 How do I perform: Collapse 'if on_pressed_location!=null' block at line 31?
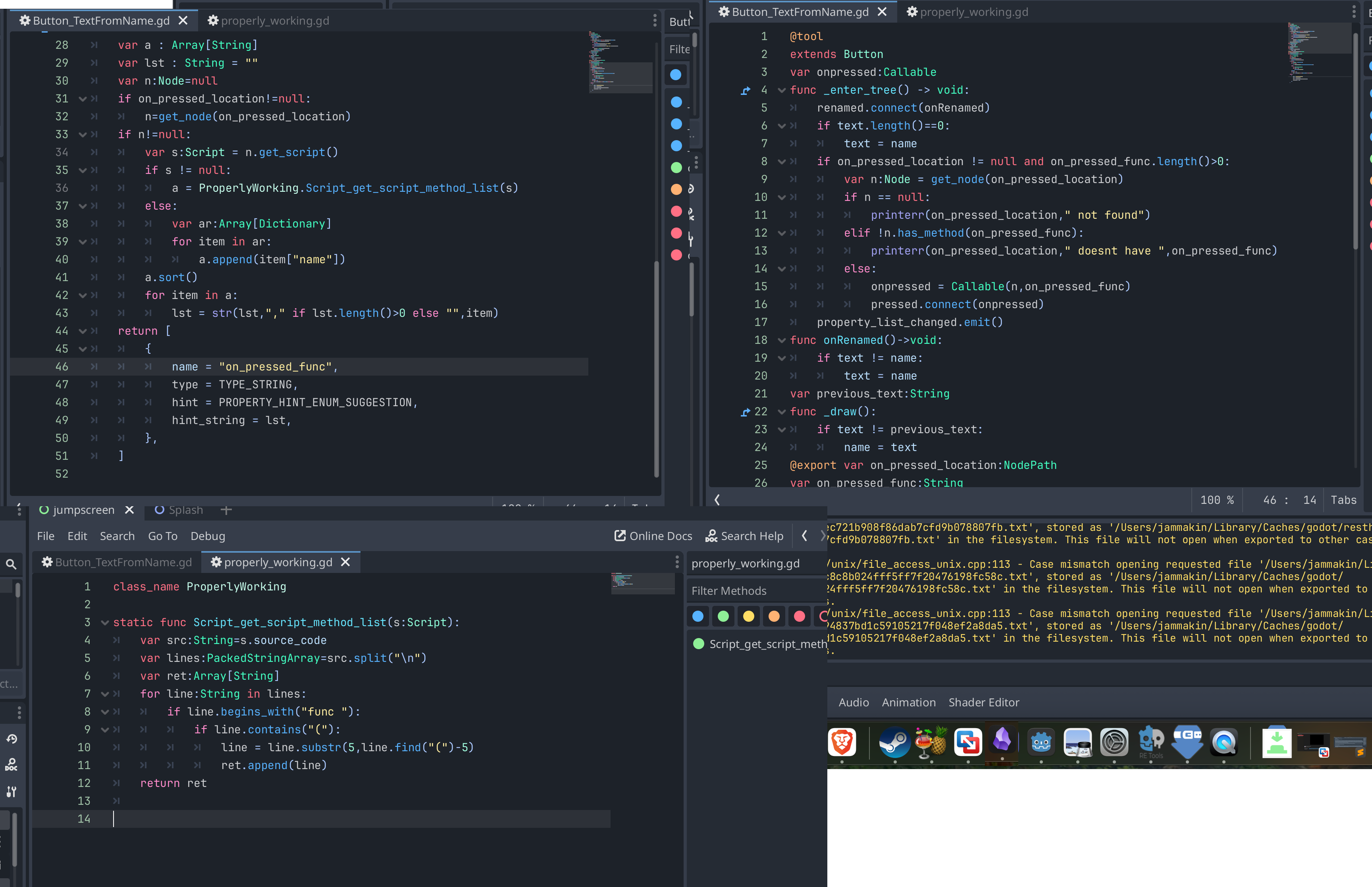[82, 99]
